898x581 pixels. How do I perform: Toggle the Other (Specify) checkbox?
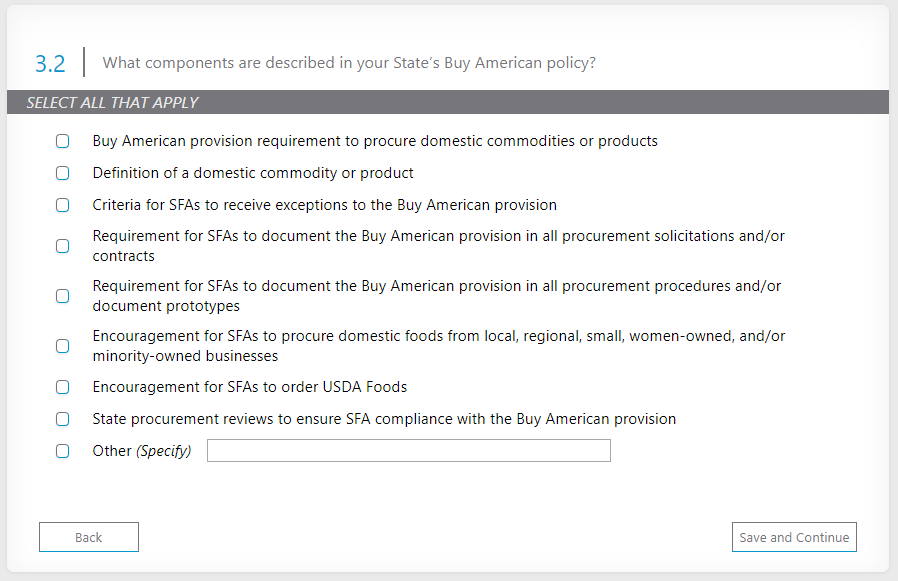[63, 451]
